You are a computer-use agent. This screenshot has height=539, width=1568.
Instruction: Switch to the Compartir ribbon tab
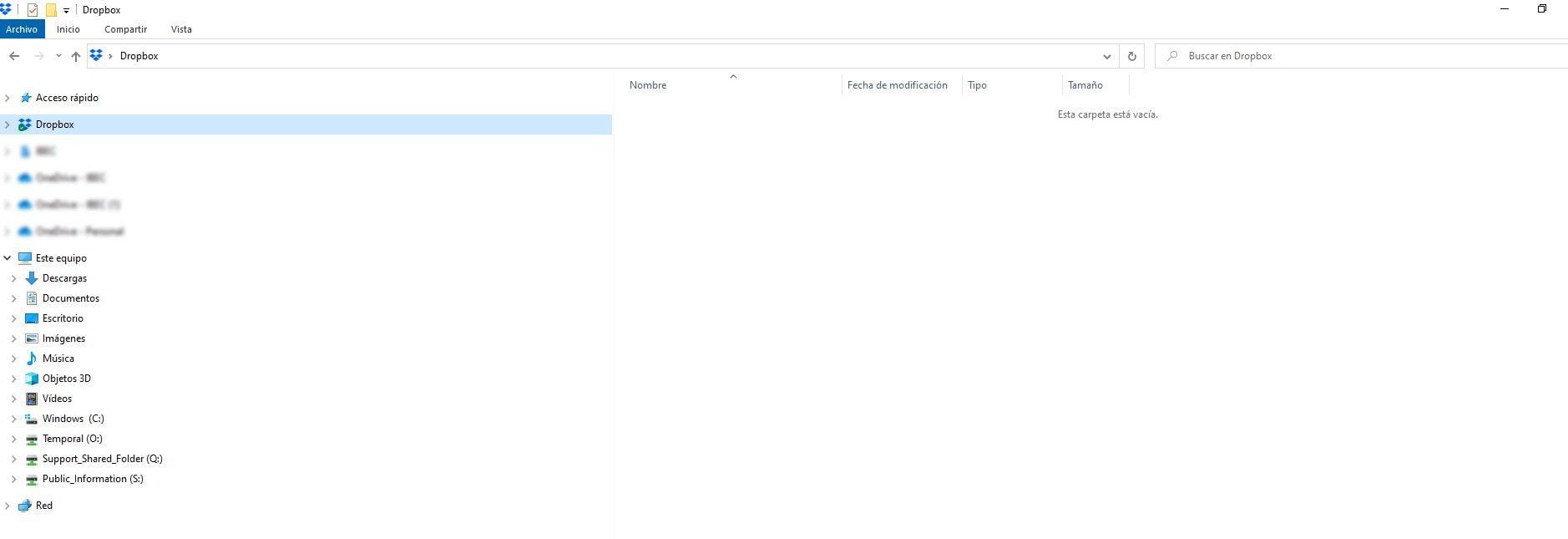125,29
